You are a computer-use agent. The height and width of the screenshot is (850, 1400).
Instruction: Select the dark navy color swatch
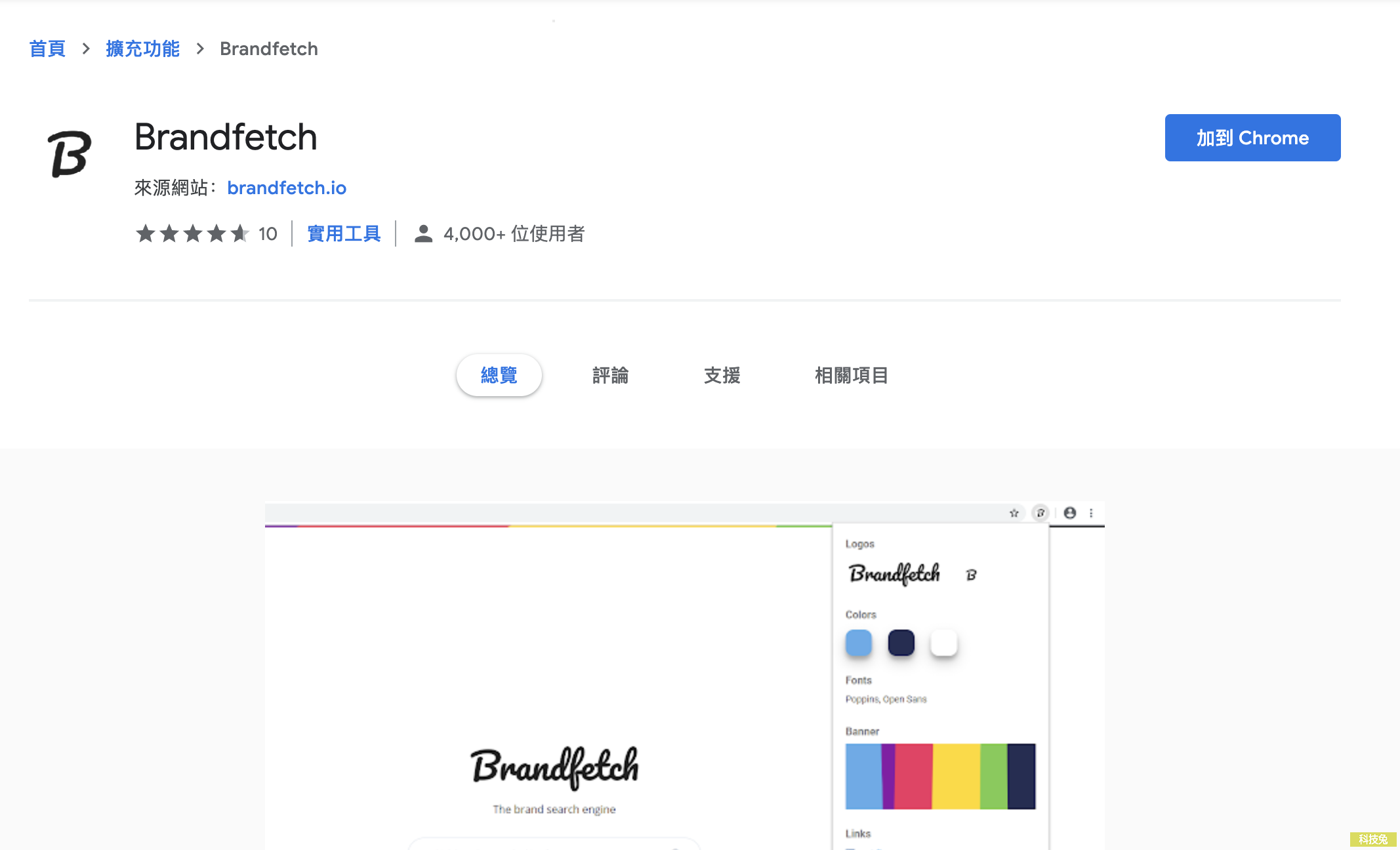point(901,643)
